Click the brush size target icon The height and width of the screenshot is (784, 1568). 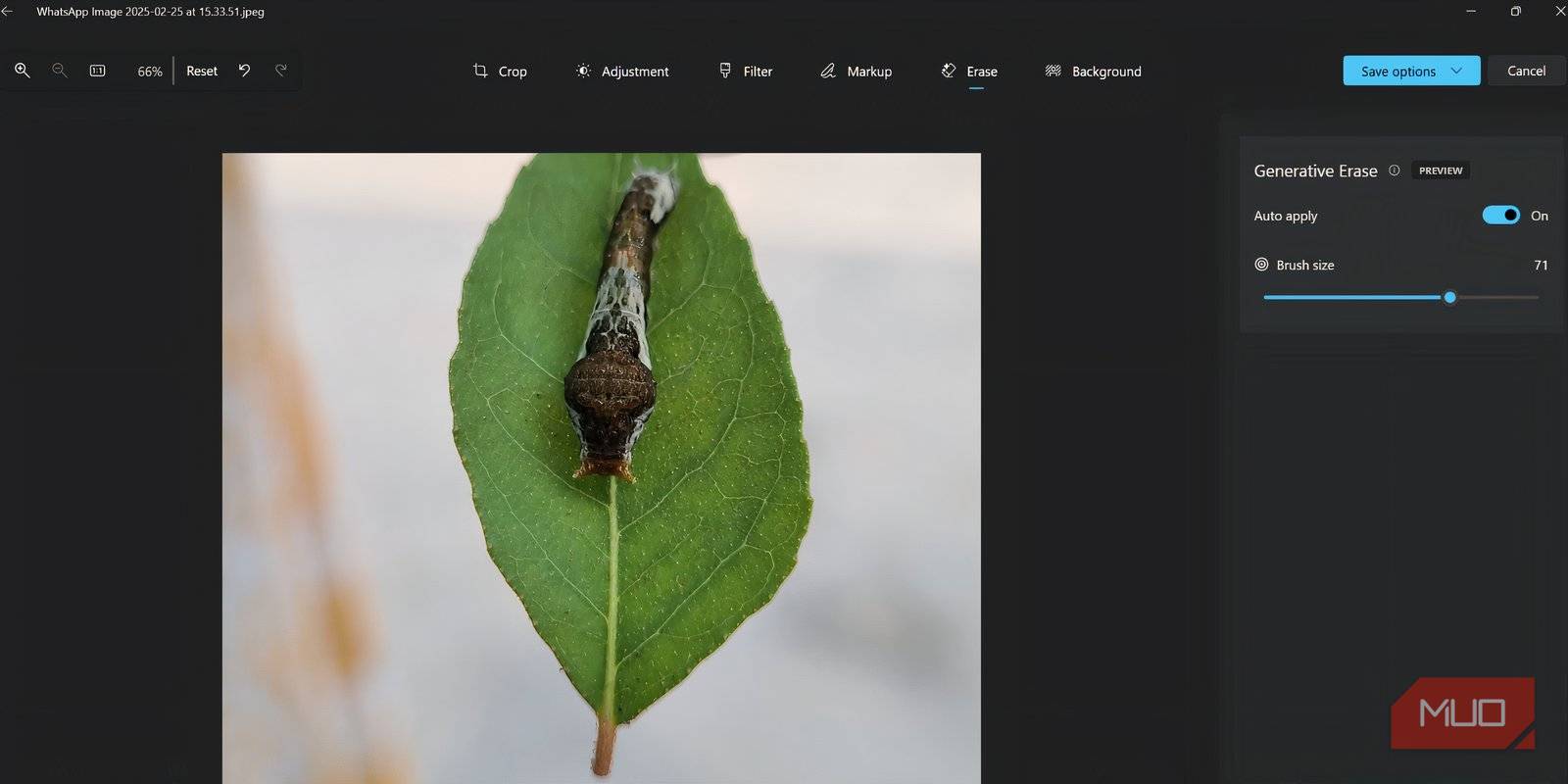point(1261,265)
